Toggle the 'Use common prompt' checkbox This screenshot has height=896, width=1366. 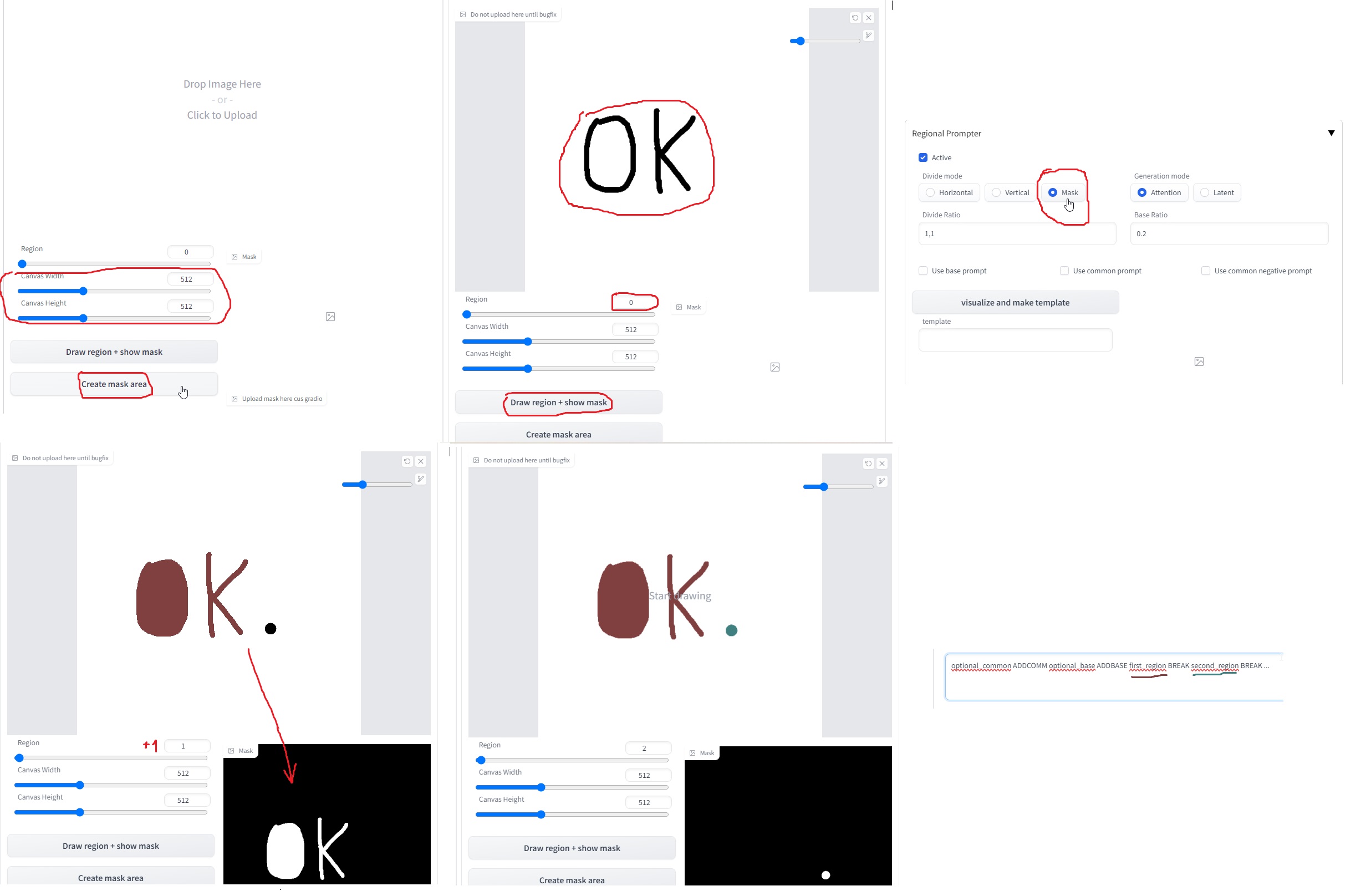click(1064, 270)
